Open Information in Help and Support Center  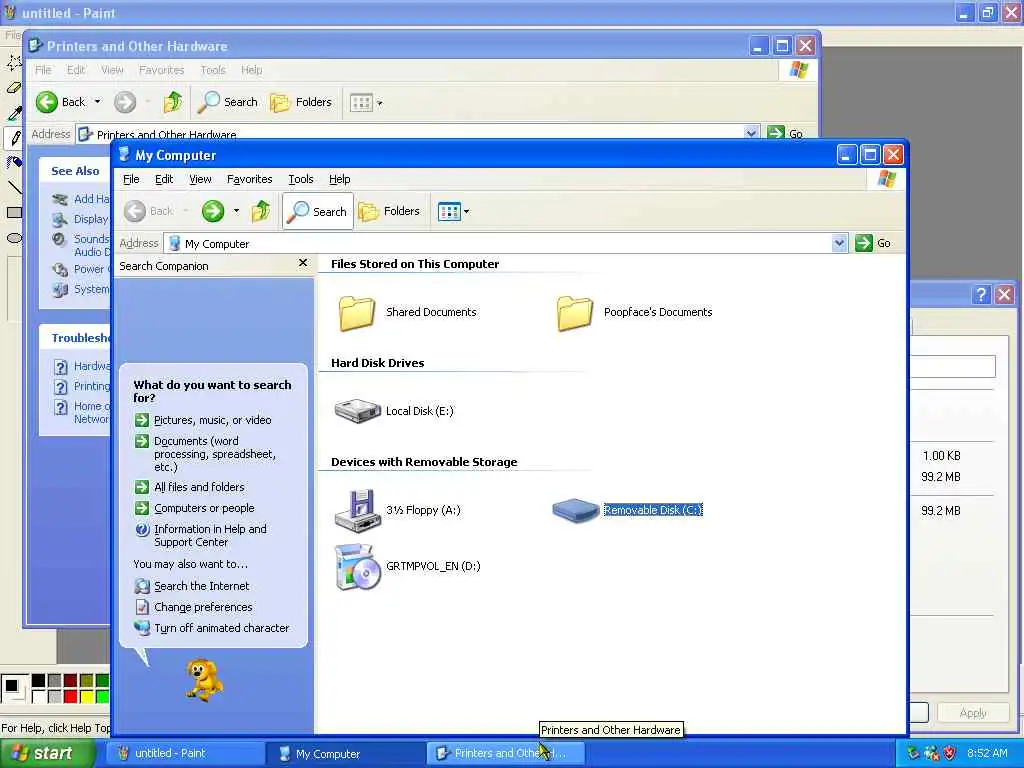(210, 536)
